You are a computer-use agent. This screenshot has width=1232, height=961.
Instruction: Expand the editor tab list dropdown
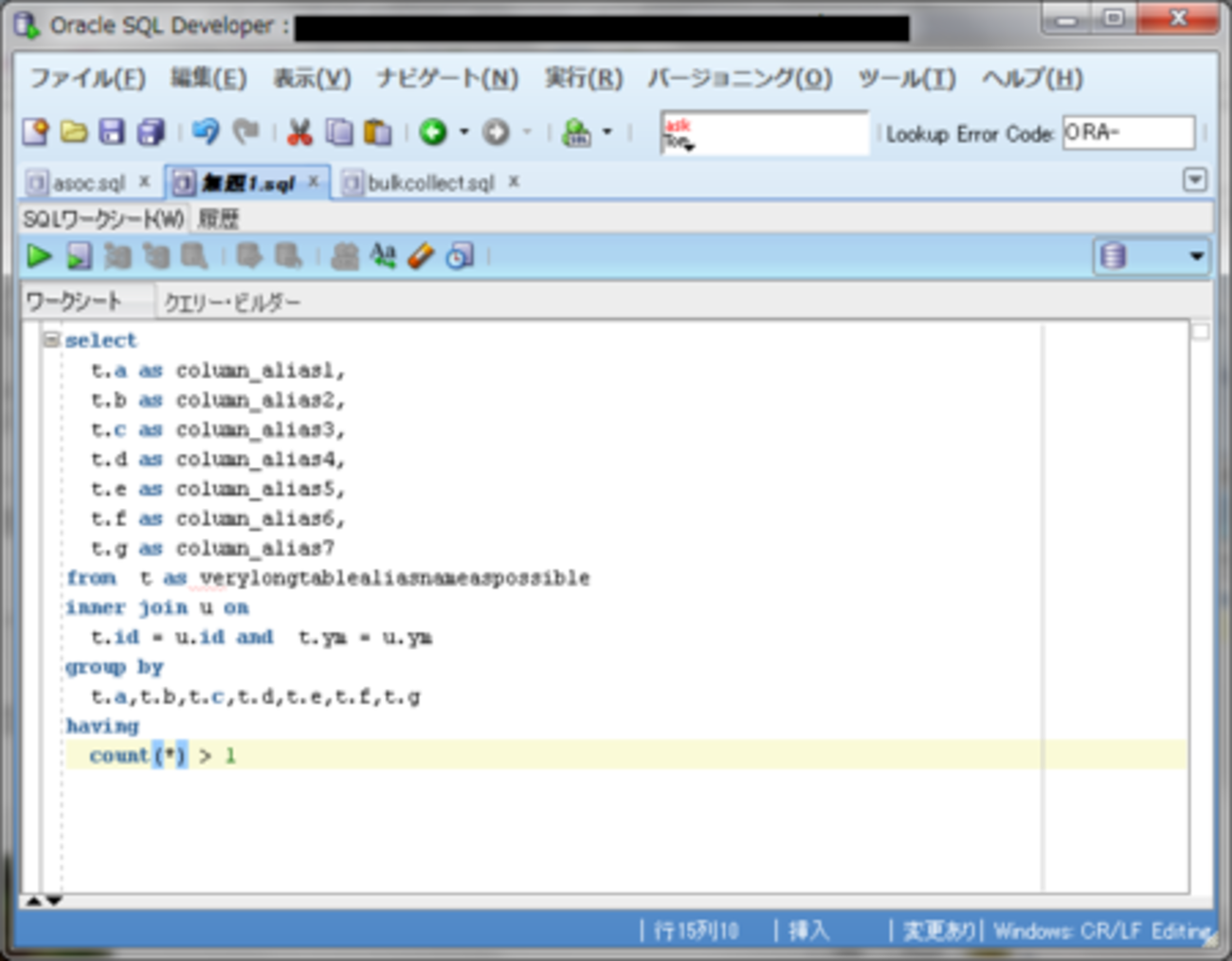[x=1195, y=180]
